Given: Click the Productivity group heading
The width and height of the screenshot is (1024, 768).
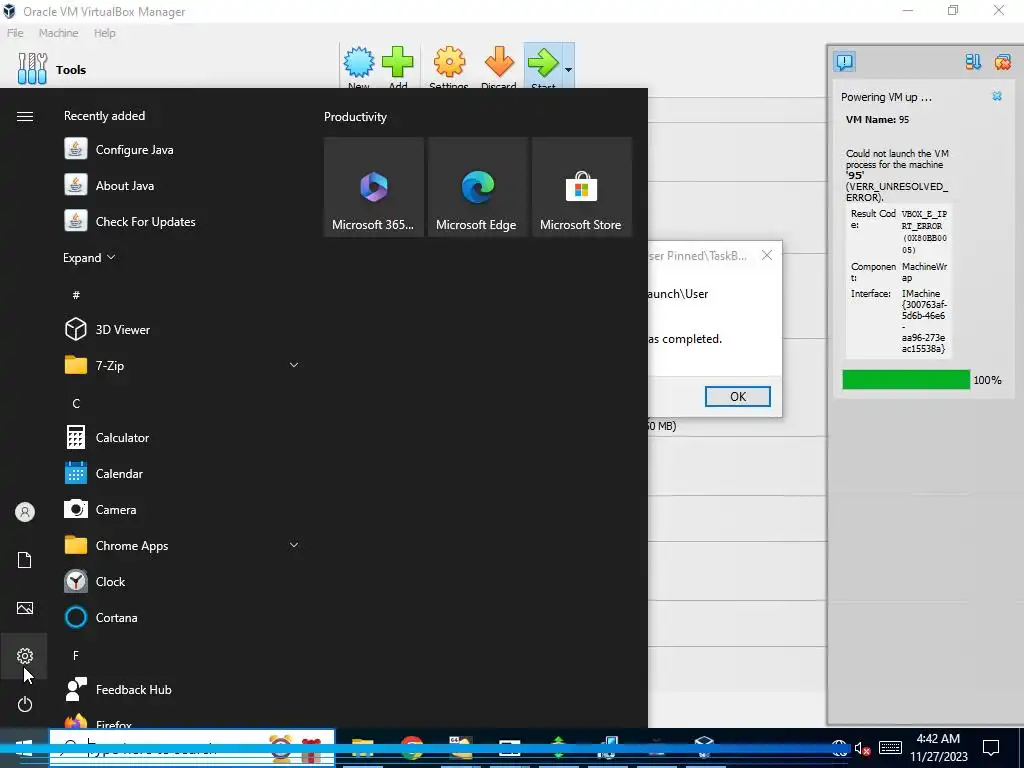Looking at the screenshot, I should 355,117.
